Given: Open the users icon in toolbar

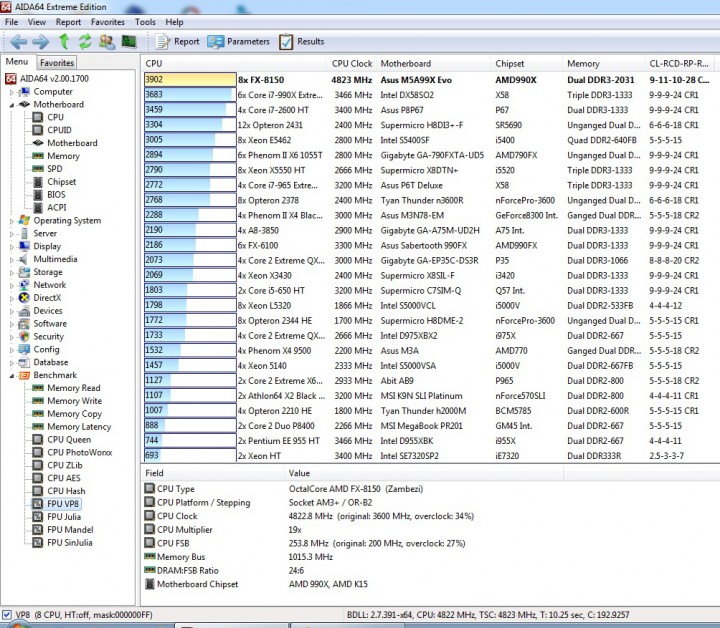Looking at the screenshot, I should click(107, 42).
